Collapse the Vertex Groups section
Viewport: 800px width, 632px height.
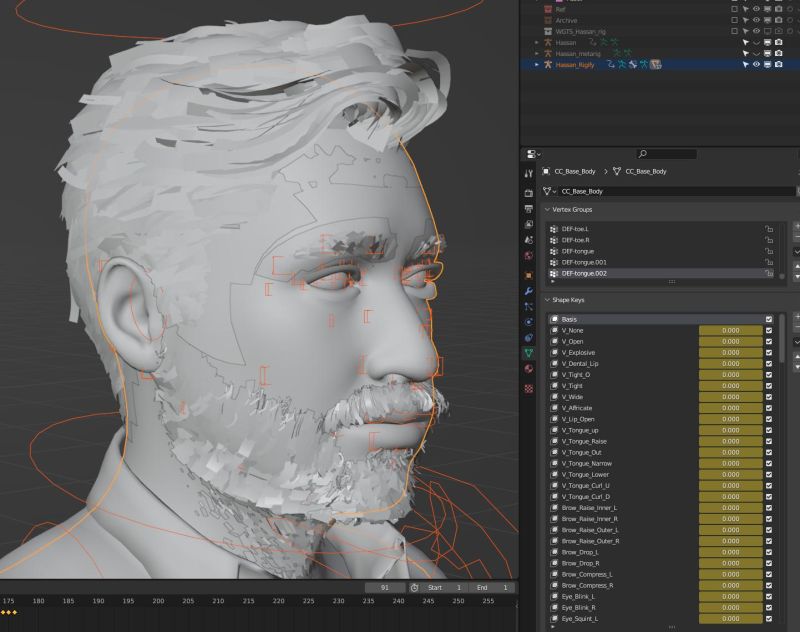coord(546,210)
